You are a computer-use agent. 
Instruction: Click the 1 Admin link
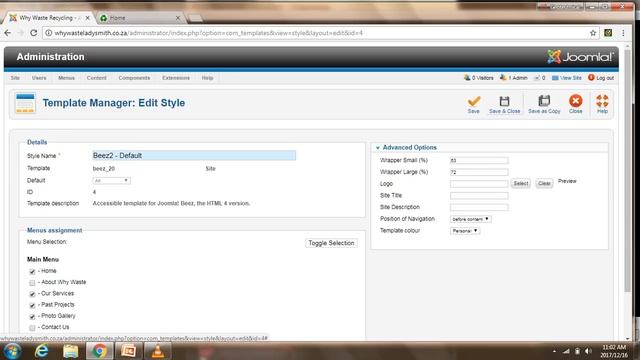coord(513,78)
